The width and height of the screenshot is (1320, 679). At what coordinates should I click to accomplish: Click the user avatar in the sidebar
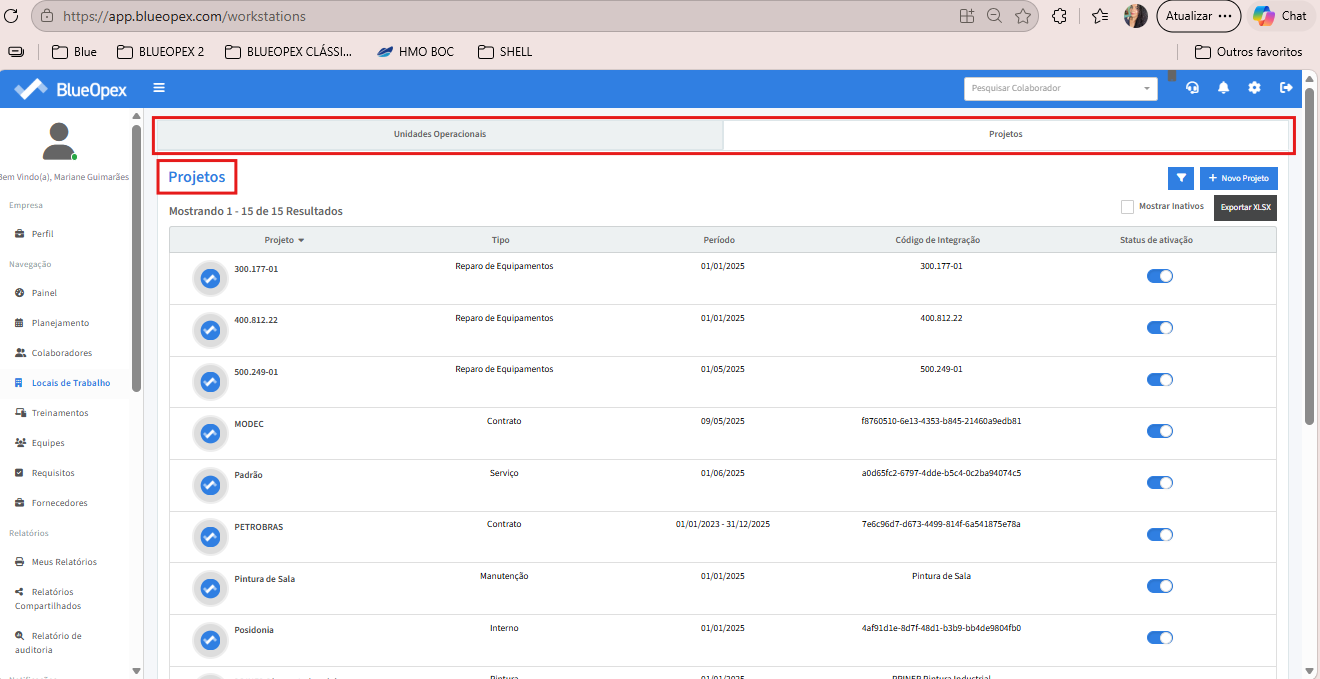60,141
